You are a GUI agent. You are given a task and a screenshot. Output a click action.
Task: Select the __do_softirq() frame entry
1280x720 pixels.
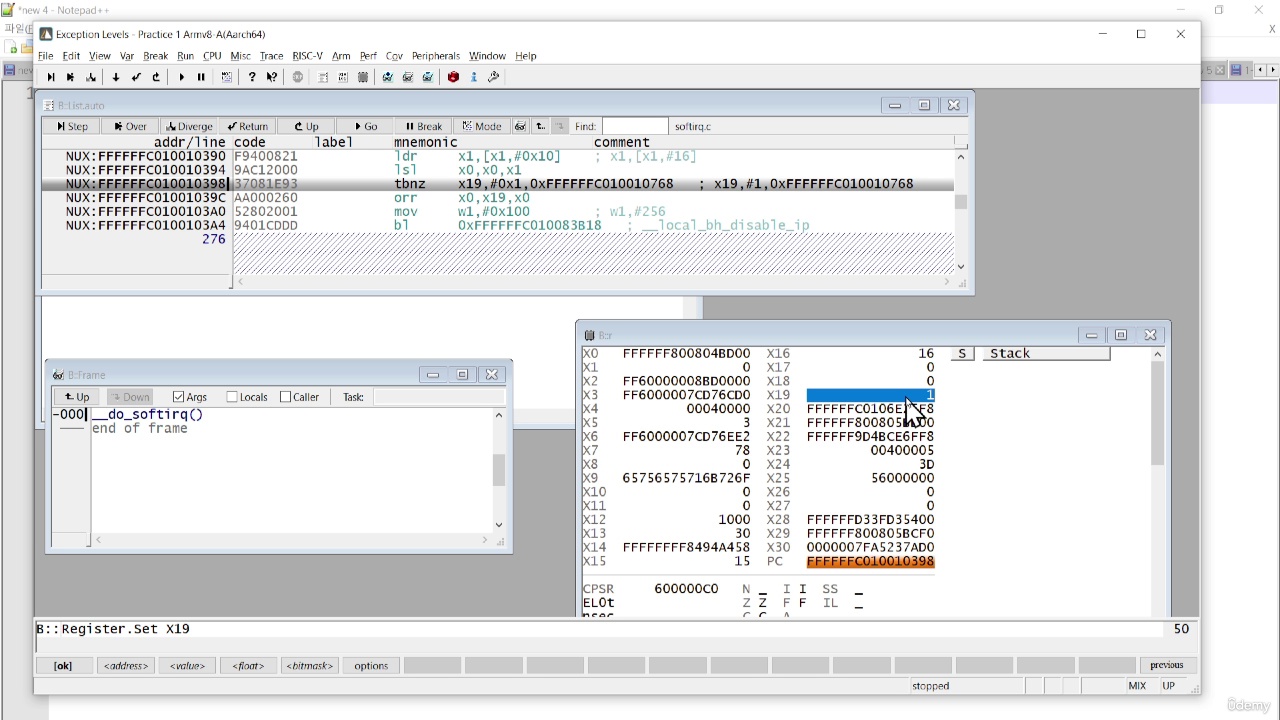[147, 414]
